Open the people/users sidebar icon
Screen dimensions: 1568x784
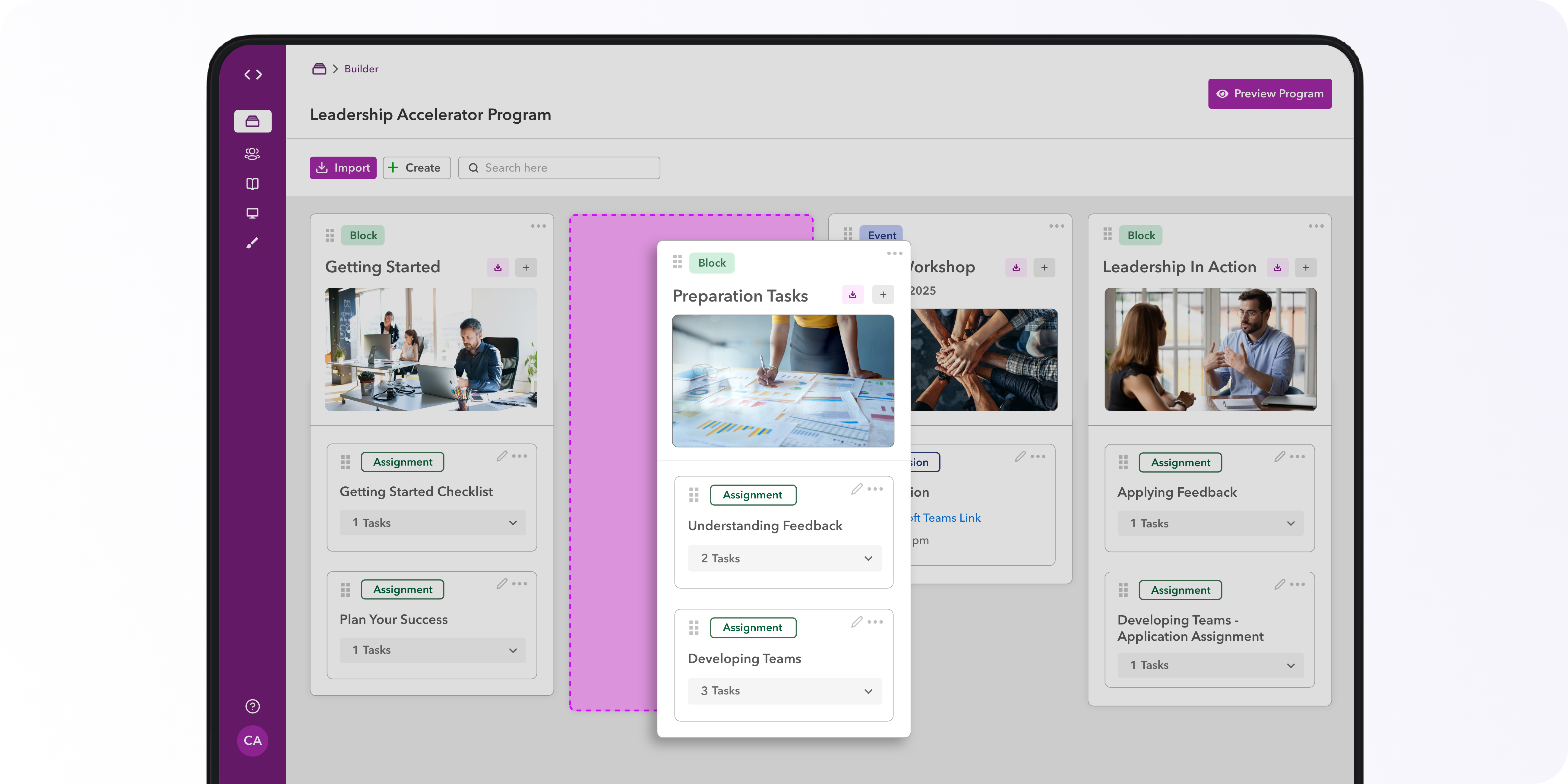tap(252, 153)
